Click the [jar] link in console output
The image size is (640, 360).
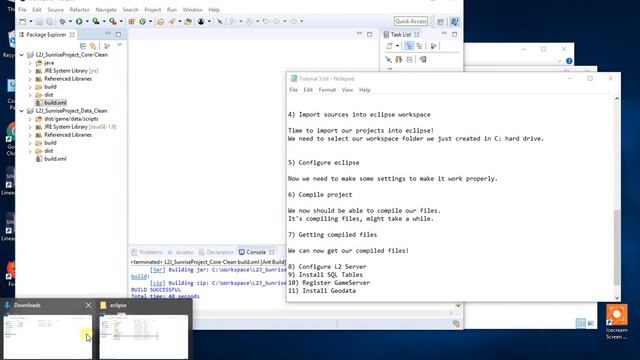click(x=157, y=270)
